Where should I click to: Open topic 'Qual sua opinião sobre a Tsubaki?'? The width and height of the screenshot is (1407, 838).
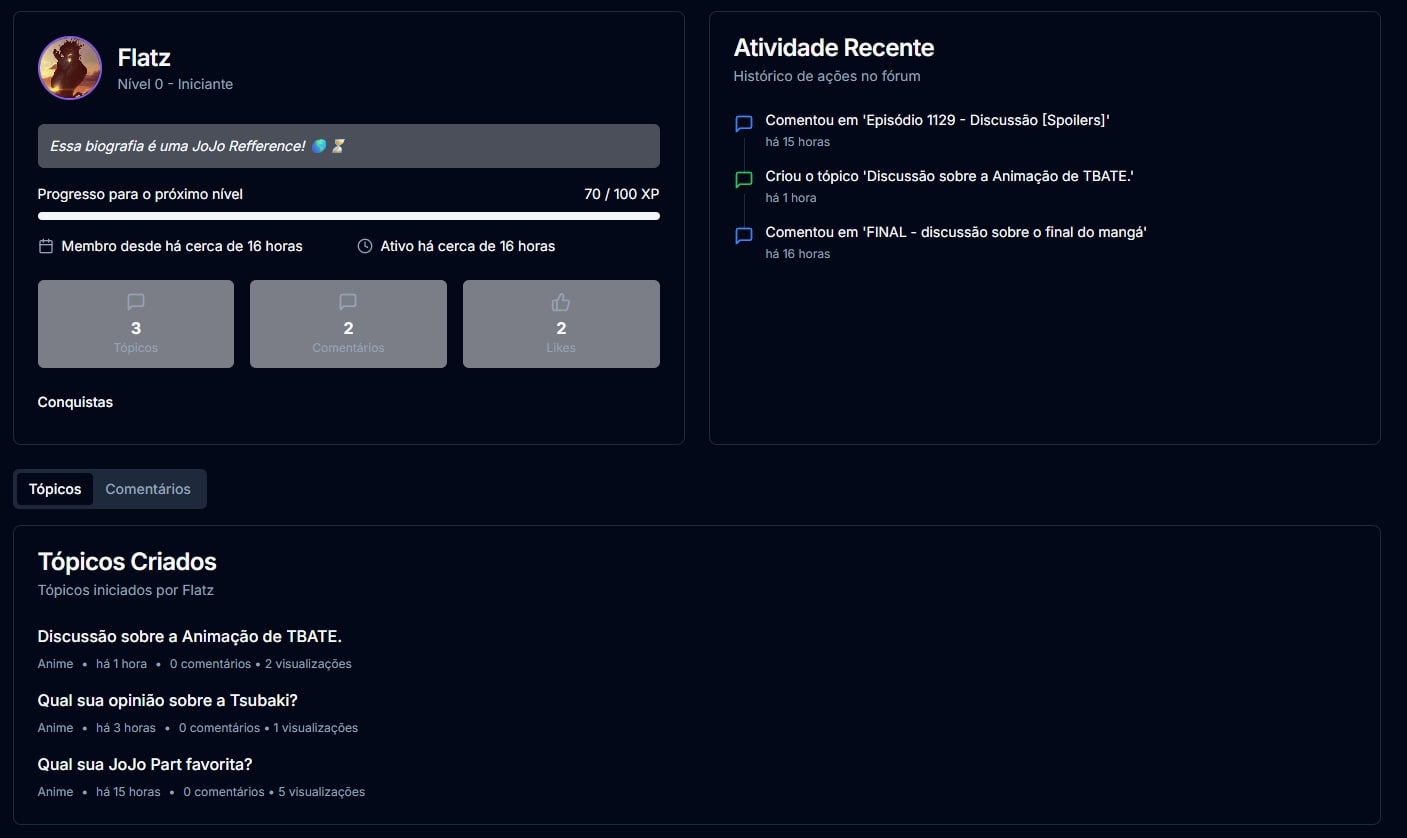click(168, 700)
